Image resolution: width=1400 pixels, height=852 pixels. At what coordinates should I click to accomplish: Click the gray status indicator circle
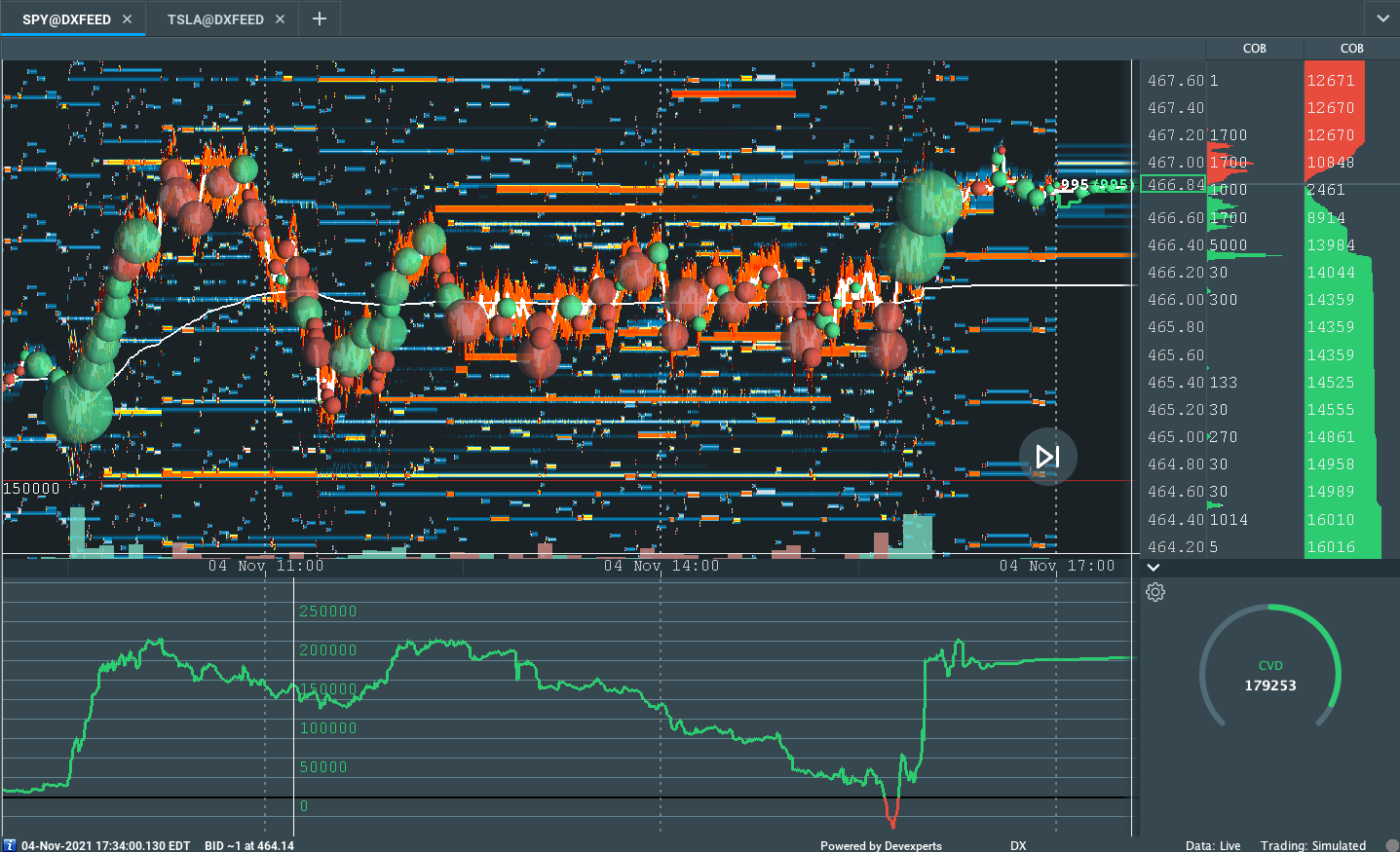(x=1392, y=845)
